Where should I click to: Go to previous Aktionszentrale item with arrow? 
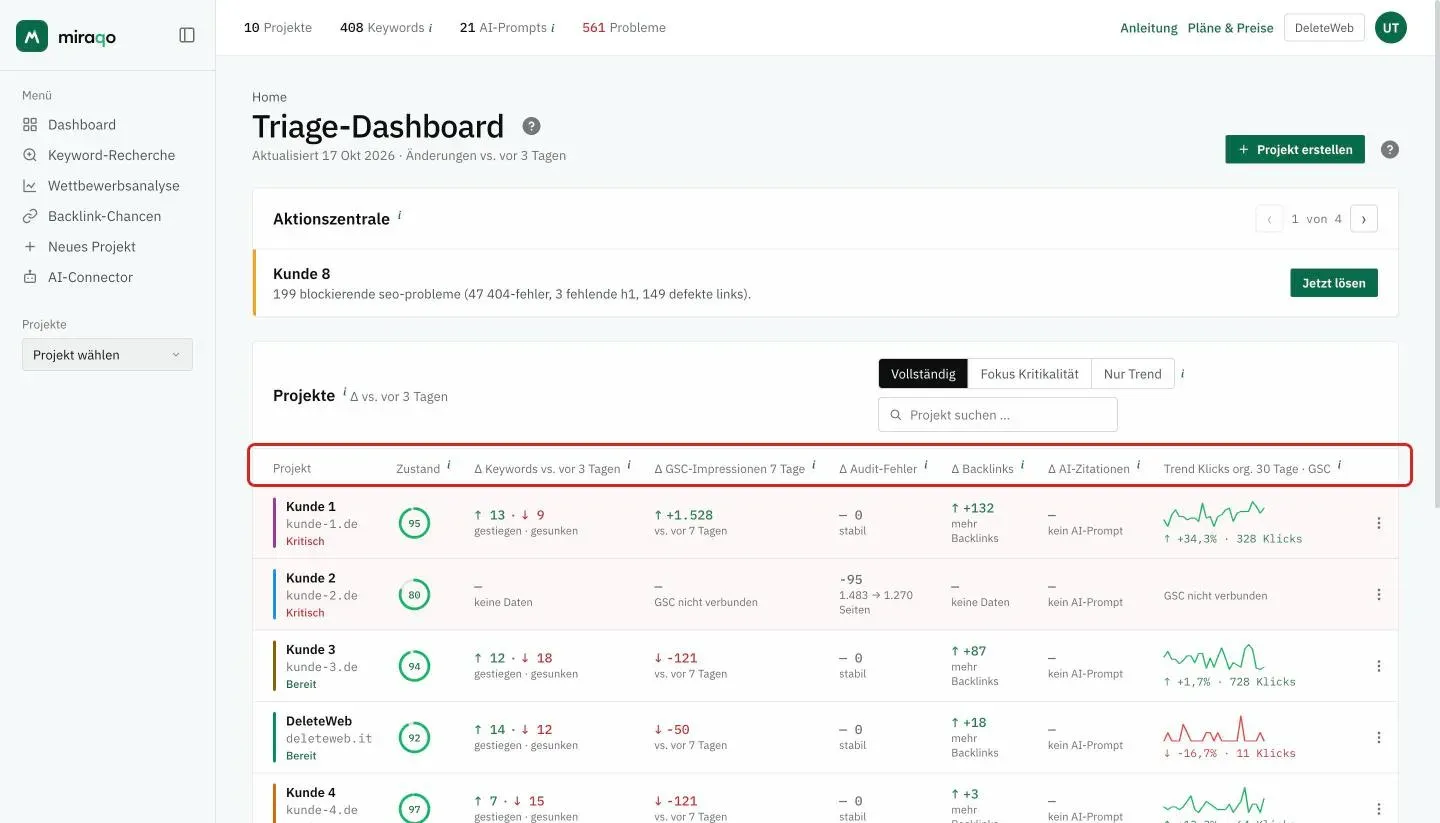point(1269,219)
